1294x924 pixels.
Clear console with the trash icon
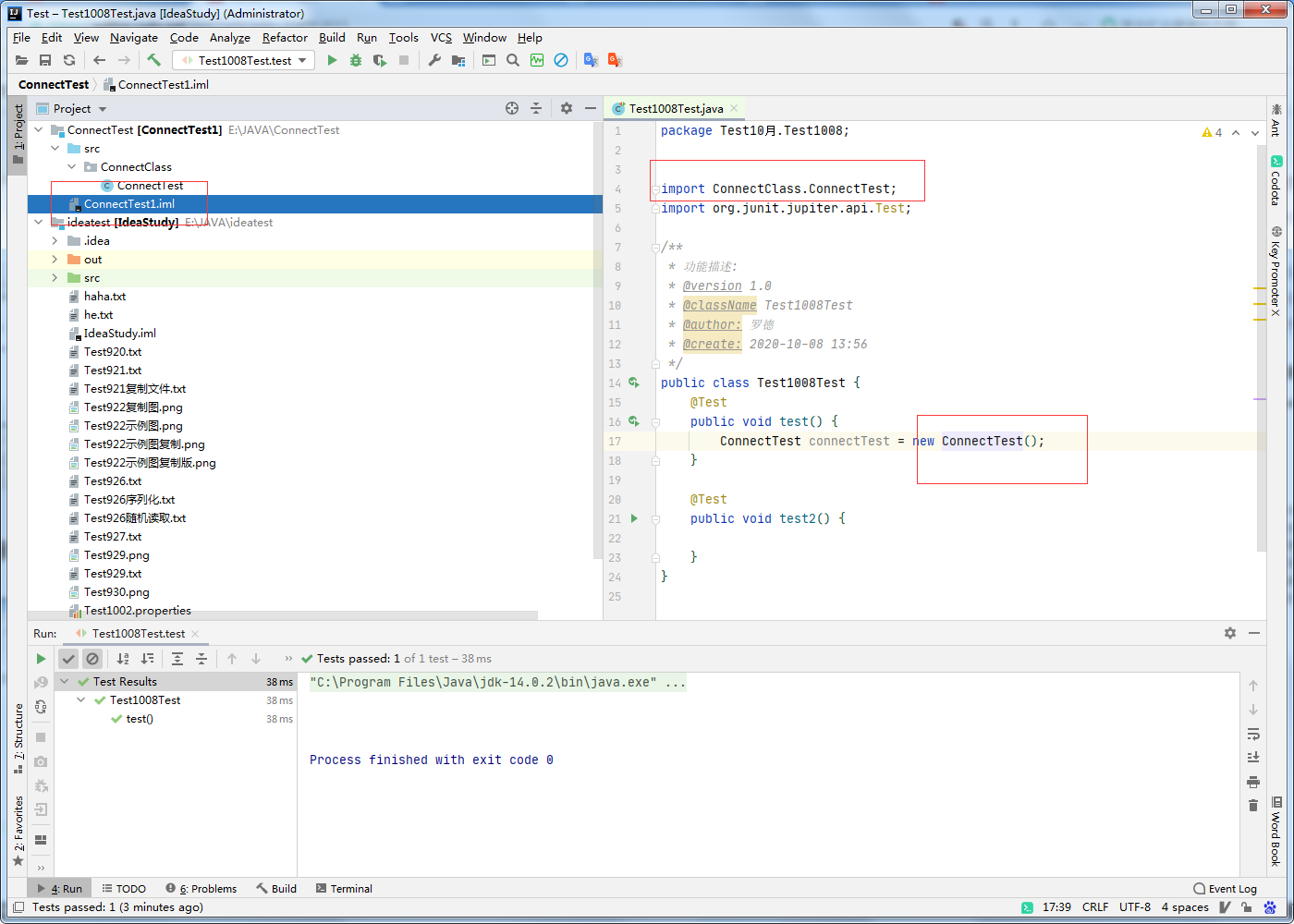pyautogui.click(x=1253, y=806)
